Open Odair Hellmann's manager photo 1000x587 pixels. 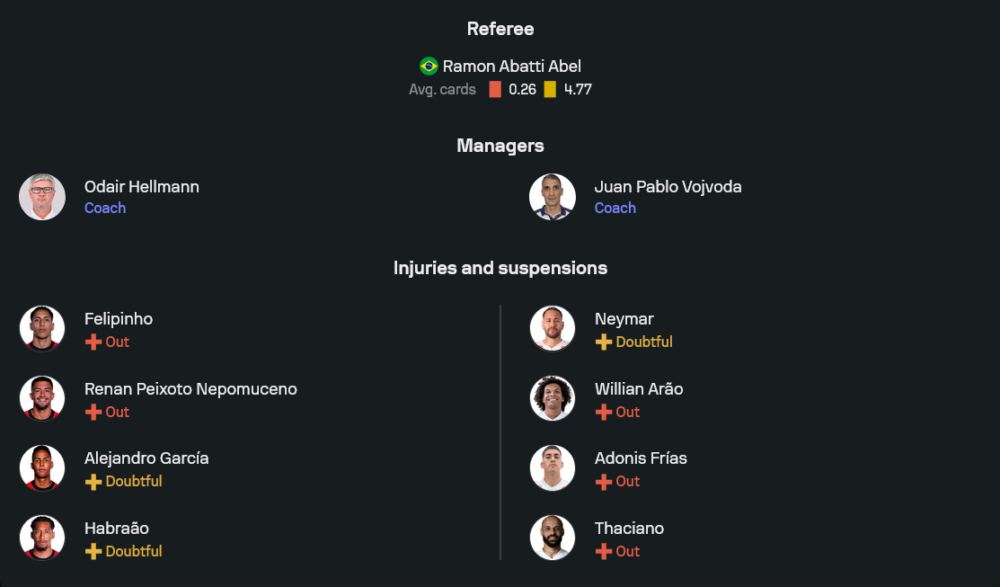[42, 197]
